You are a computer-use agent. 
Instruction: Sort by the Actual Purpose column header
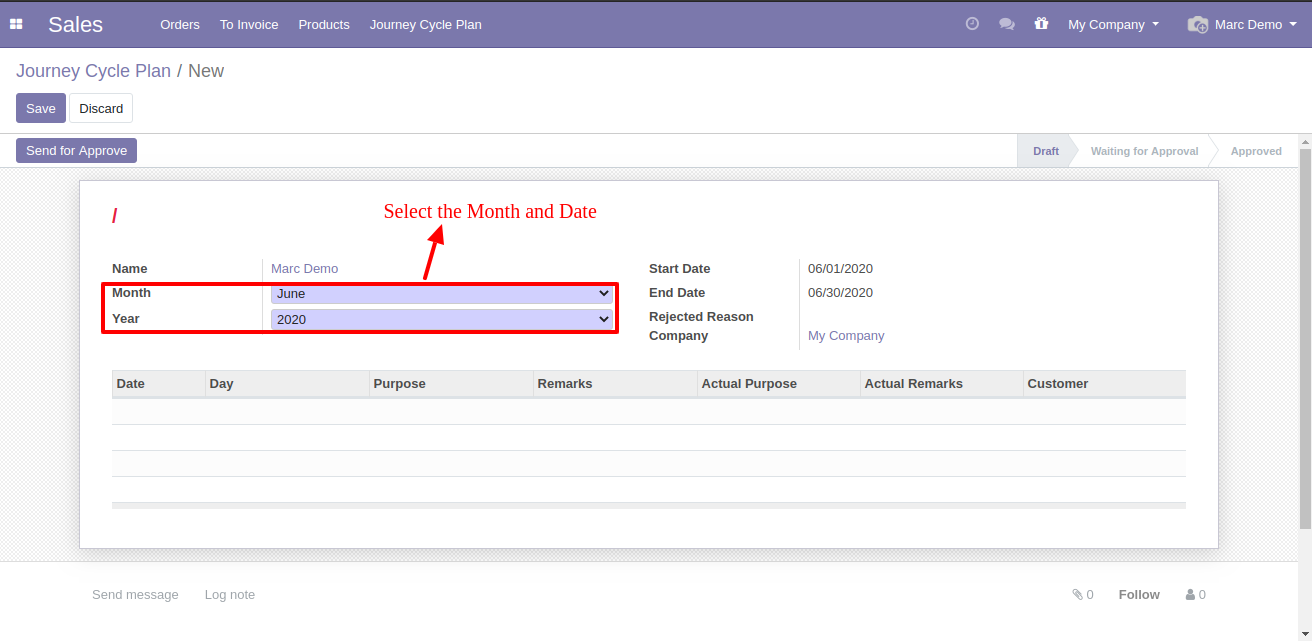(x=779, y=384)
